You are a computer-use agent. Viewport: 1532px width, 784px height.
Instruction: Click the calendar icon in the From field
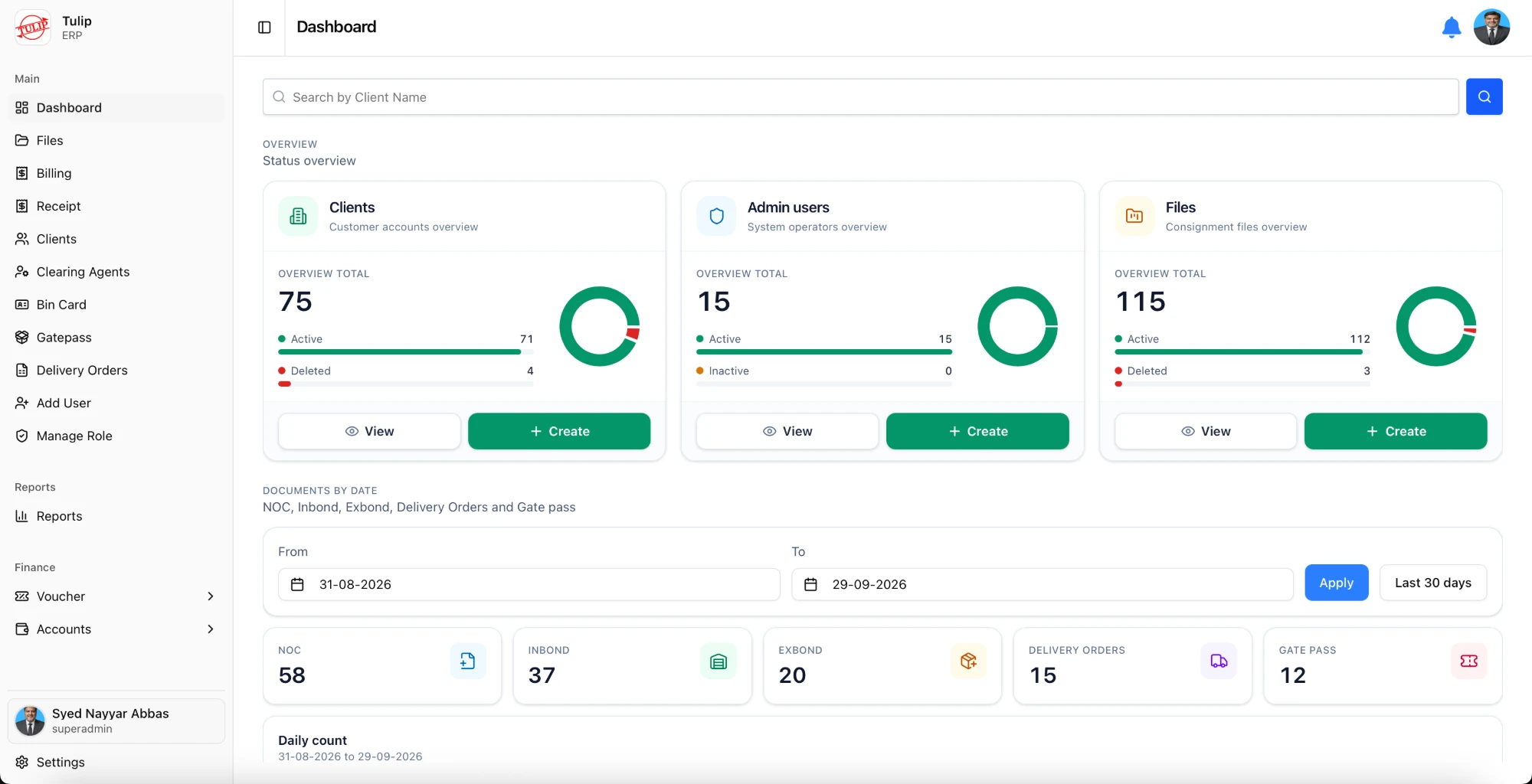tap(297, 584)
